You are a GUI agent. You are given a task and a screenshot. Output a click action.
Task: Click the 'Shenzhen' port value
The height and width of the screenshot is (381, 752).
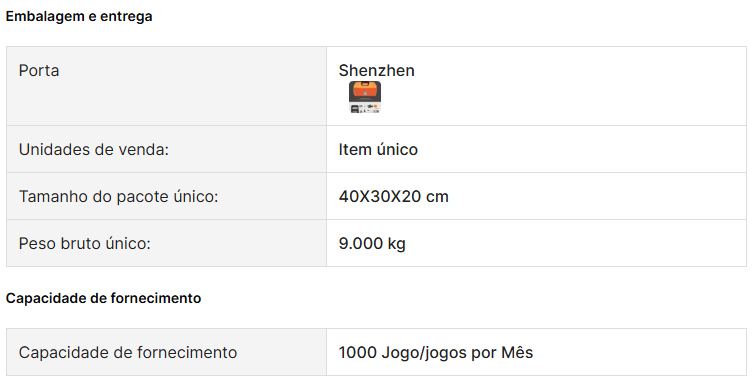coord(376,71)
